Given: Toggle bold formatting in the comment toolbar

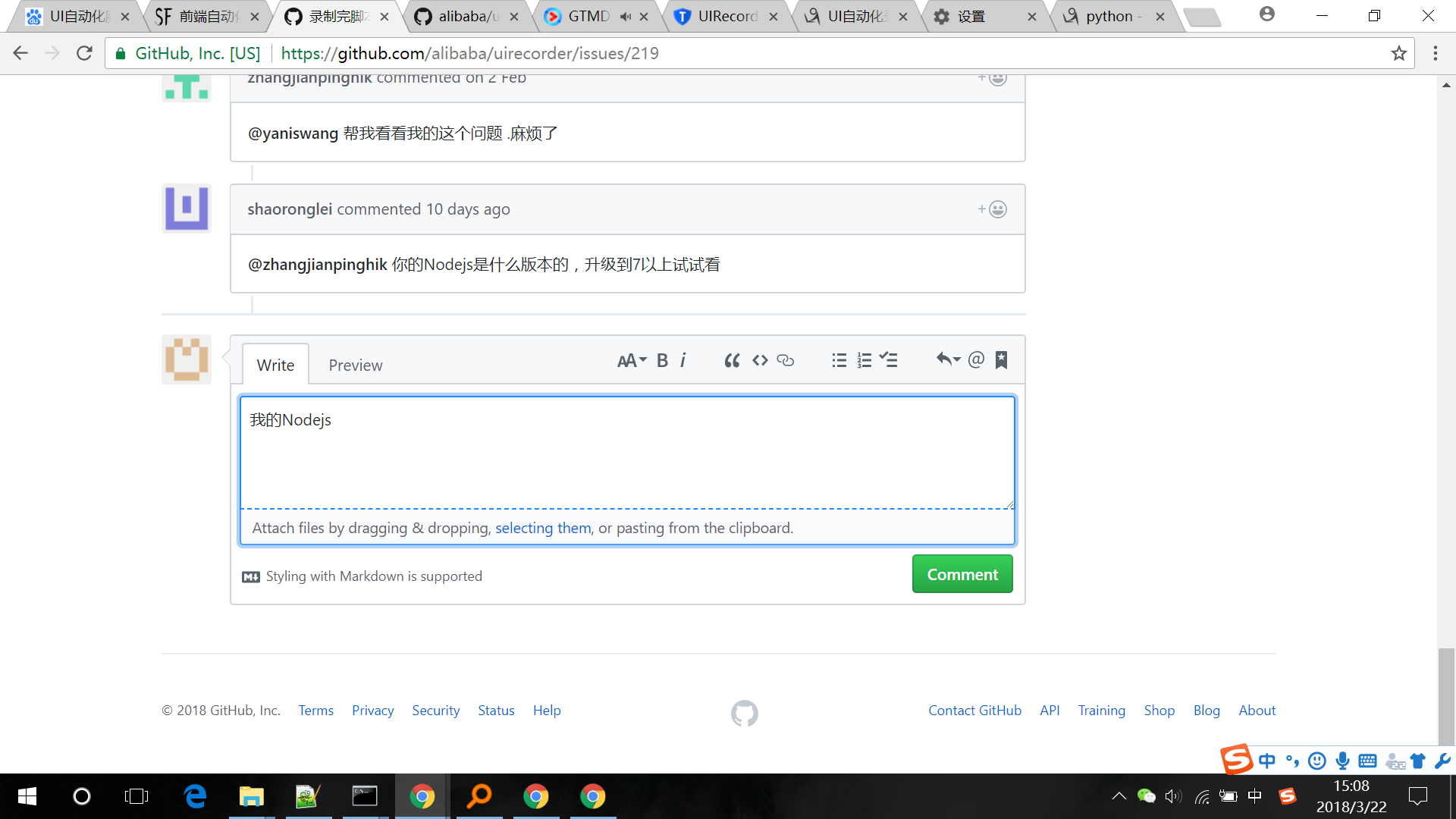Looking at the screenshot, I should click(x=661, y=360).
